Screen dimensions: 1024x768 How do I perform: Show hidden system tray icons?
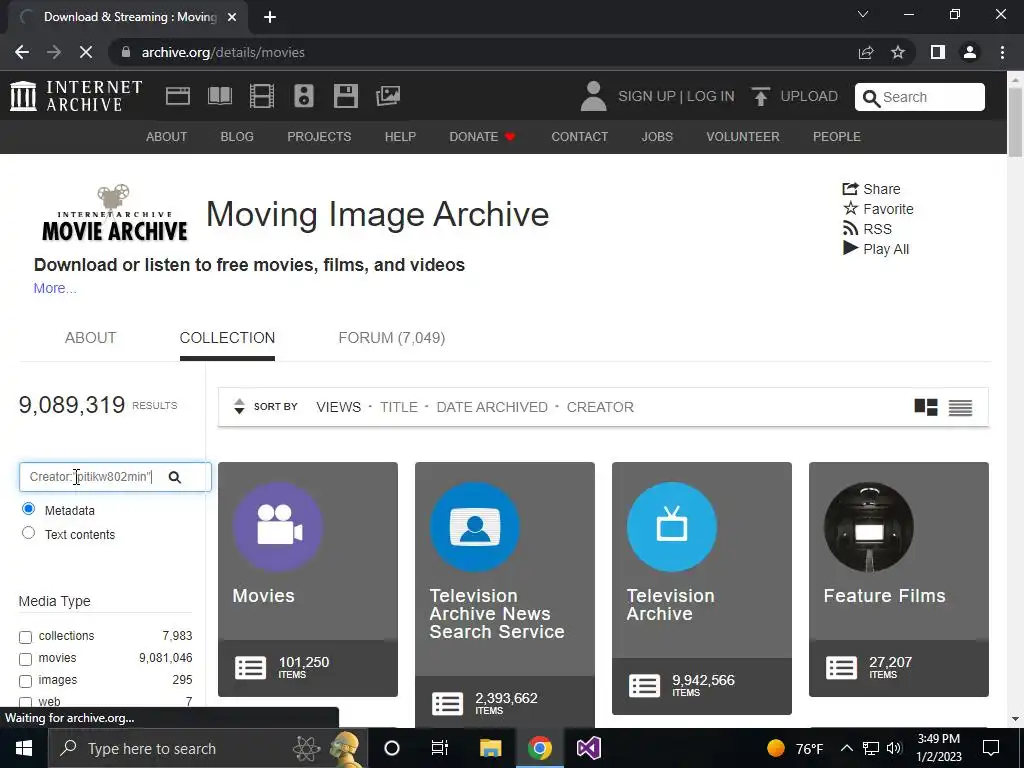(846, 748)
